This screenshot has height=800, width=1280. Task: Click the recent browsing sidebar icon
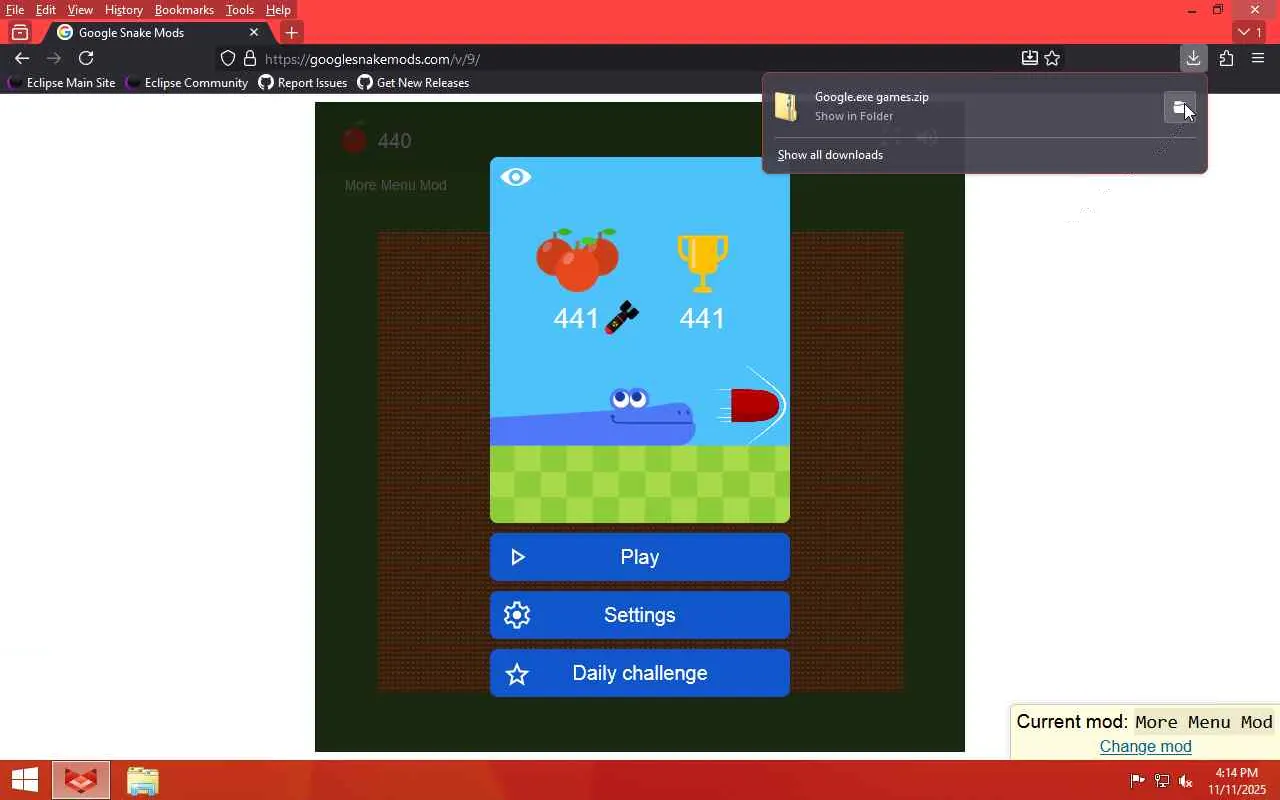pos(20,32)
